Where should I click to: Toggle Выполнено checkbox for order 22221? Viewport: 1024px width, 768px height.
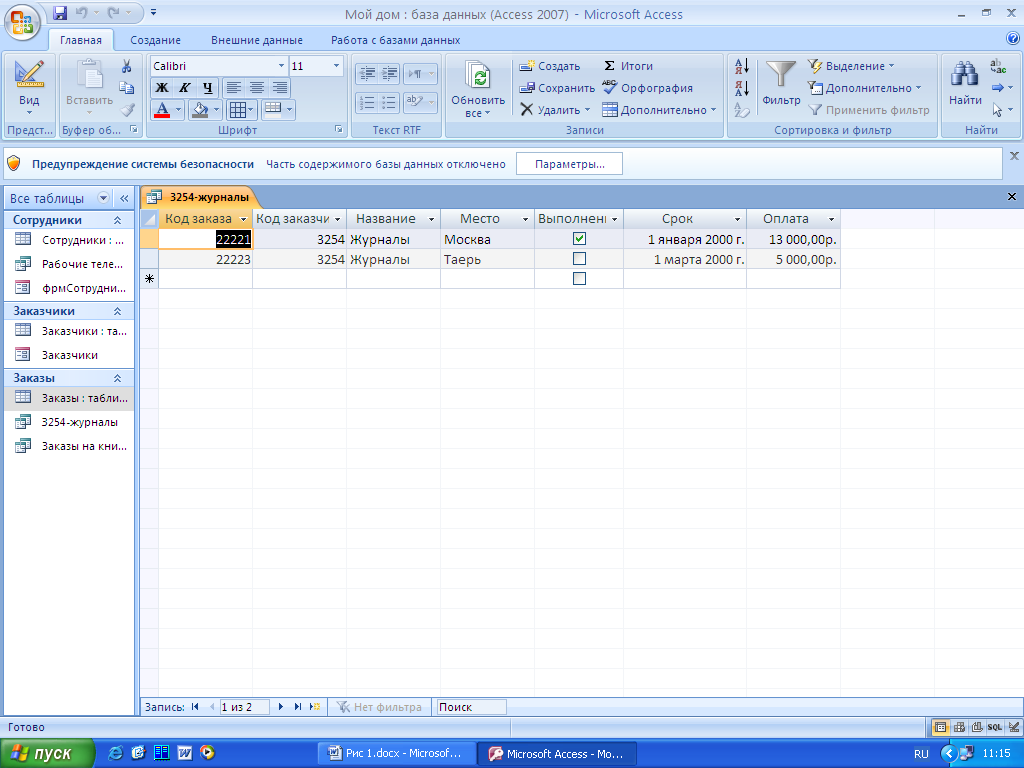click(579, 239)
